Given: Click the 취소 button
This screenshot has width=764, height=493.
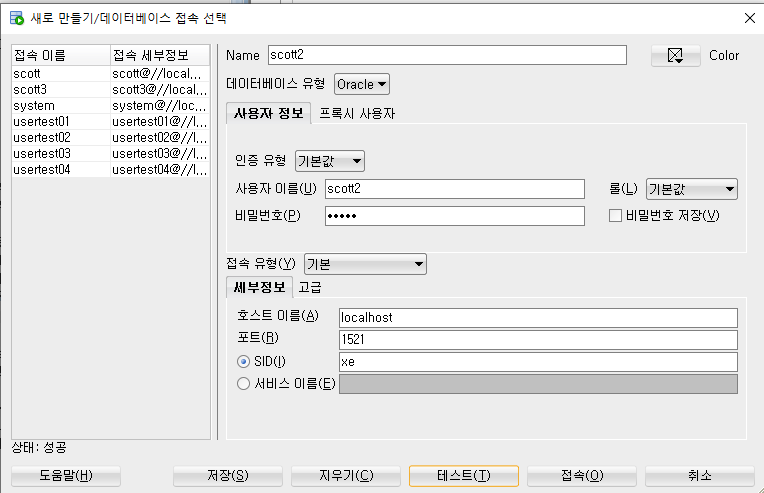Looking at the screenshot, I should pyautogui.click(x=700, y=475).
